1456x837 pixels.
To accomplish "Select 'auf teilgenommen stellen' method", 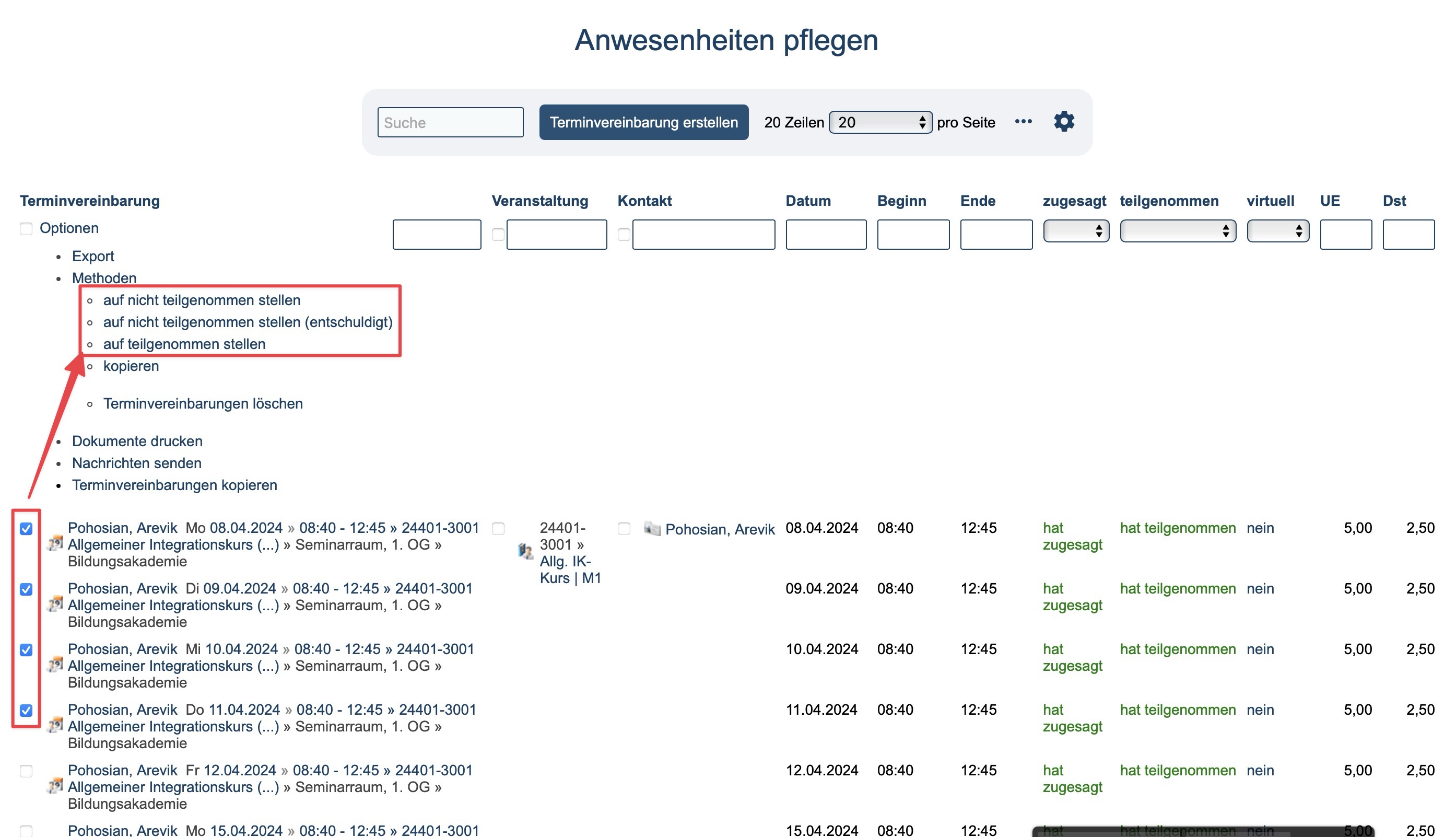I will pyautogui.click(x=184, y=344).
